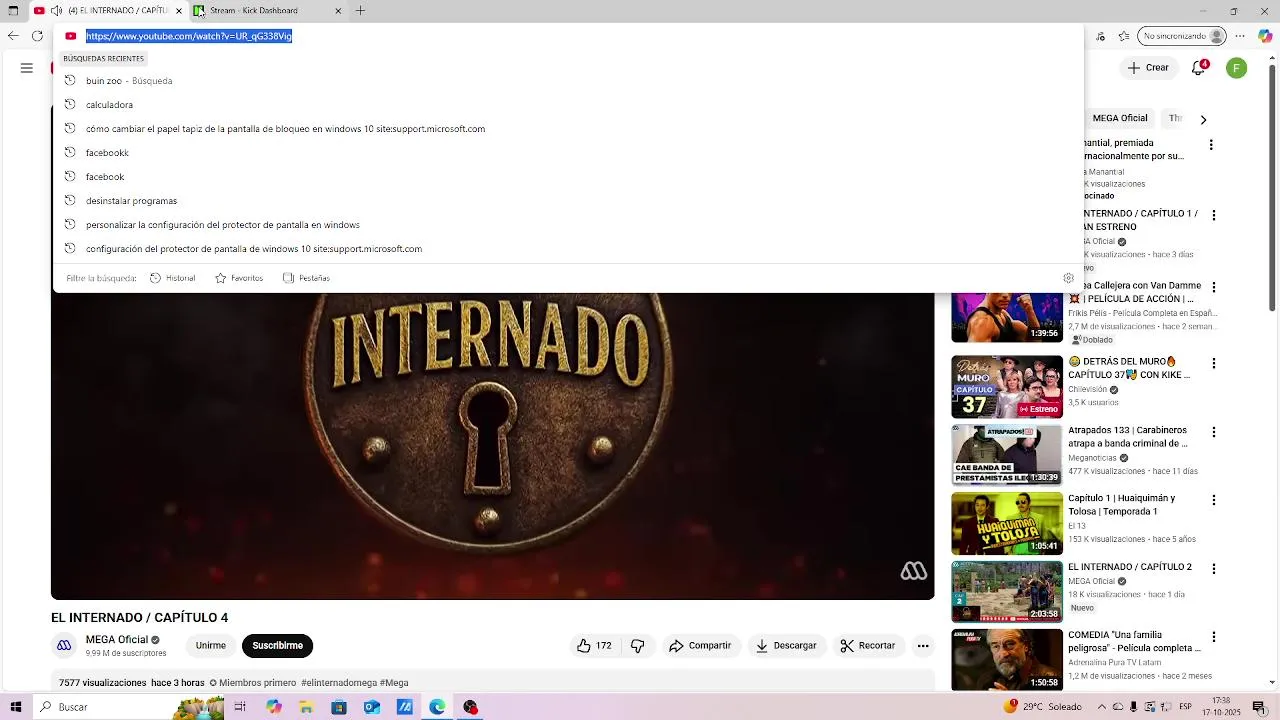Open EL INTERNADO CAPÍTULO 2 thumbnail
Viewport: 1280px width, 720px height.
[1007, 592]
